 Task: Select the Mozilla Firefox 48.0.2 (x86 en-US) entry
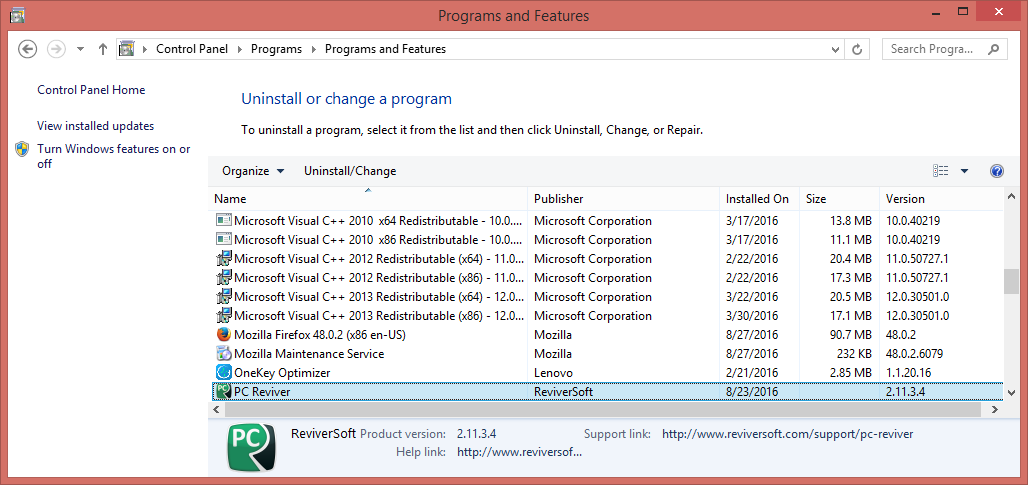(320, 335)
